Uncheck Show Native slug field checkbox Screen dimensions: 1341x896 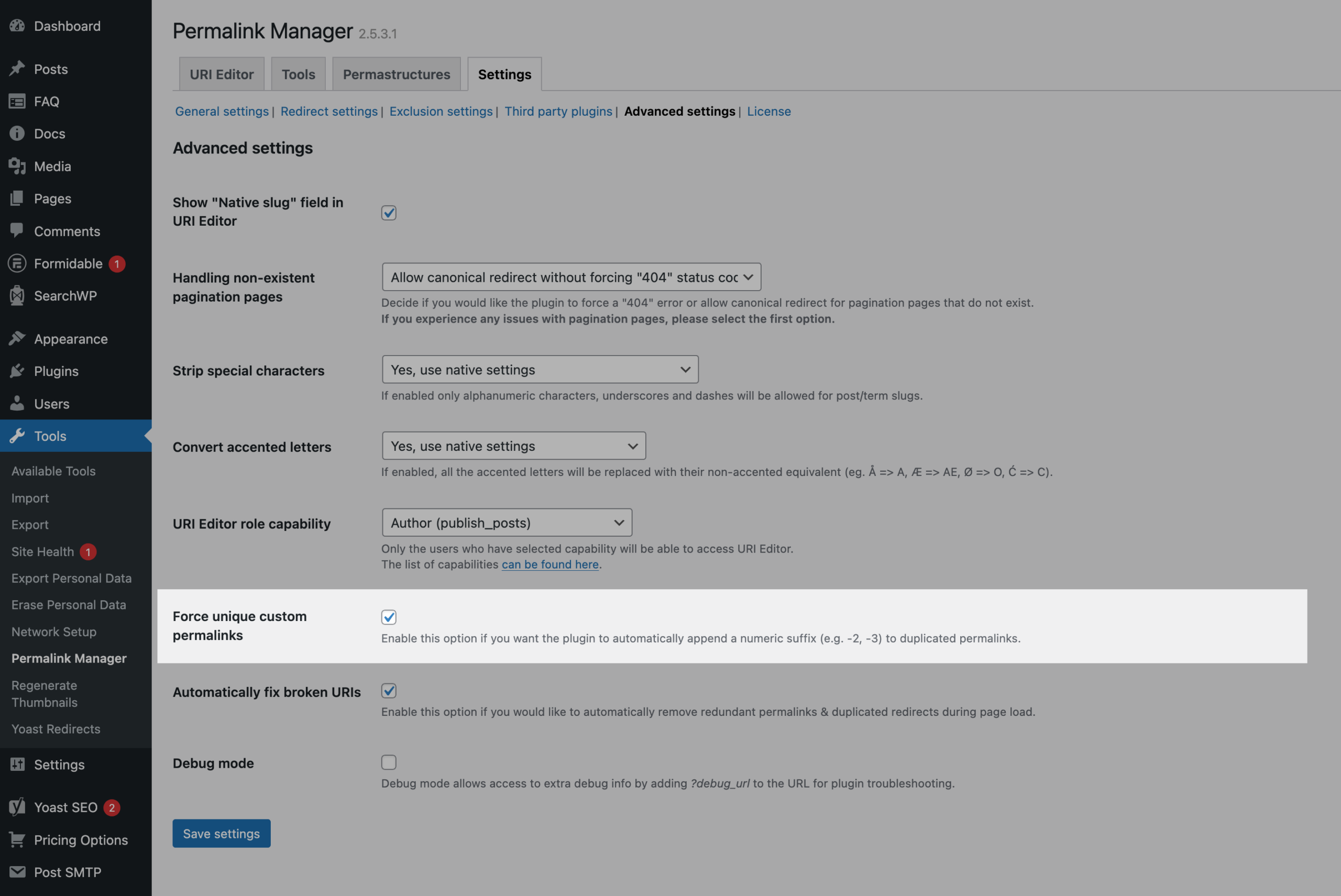389,213
